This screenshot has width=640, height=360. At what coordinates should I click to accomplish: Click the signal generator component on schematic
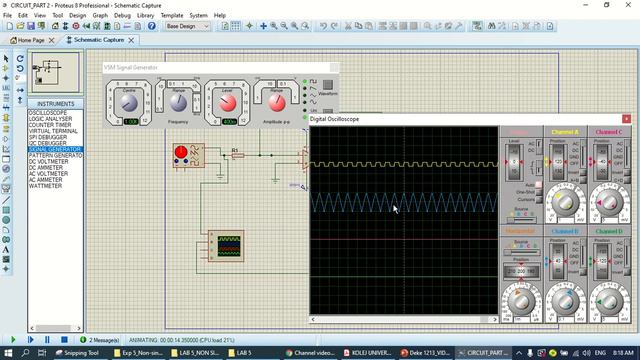(189, 156)
